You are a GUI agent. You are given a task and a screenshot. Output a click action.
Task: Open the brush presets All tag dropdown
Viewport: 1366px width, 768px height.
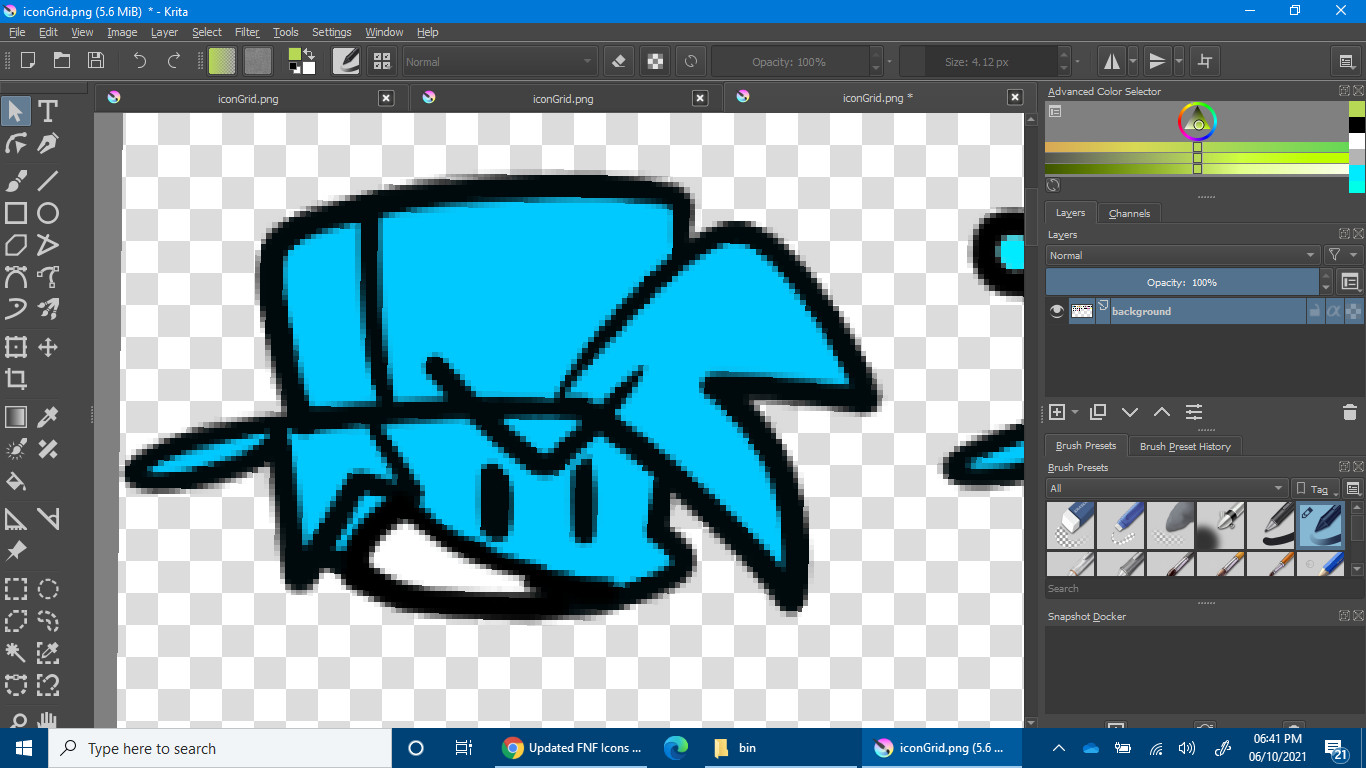pos(1167,488)
